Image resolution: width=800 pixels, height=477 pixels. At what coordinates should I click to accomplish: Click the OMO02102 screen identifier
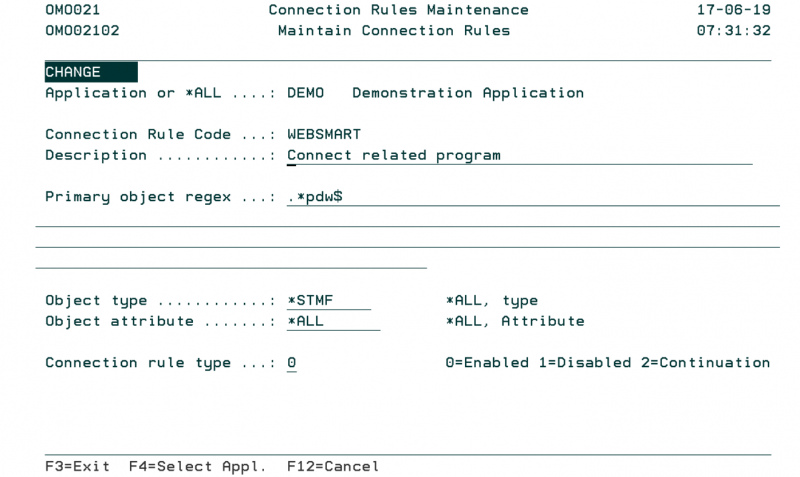pos(82,31)
